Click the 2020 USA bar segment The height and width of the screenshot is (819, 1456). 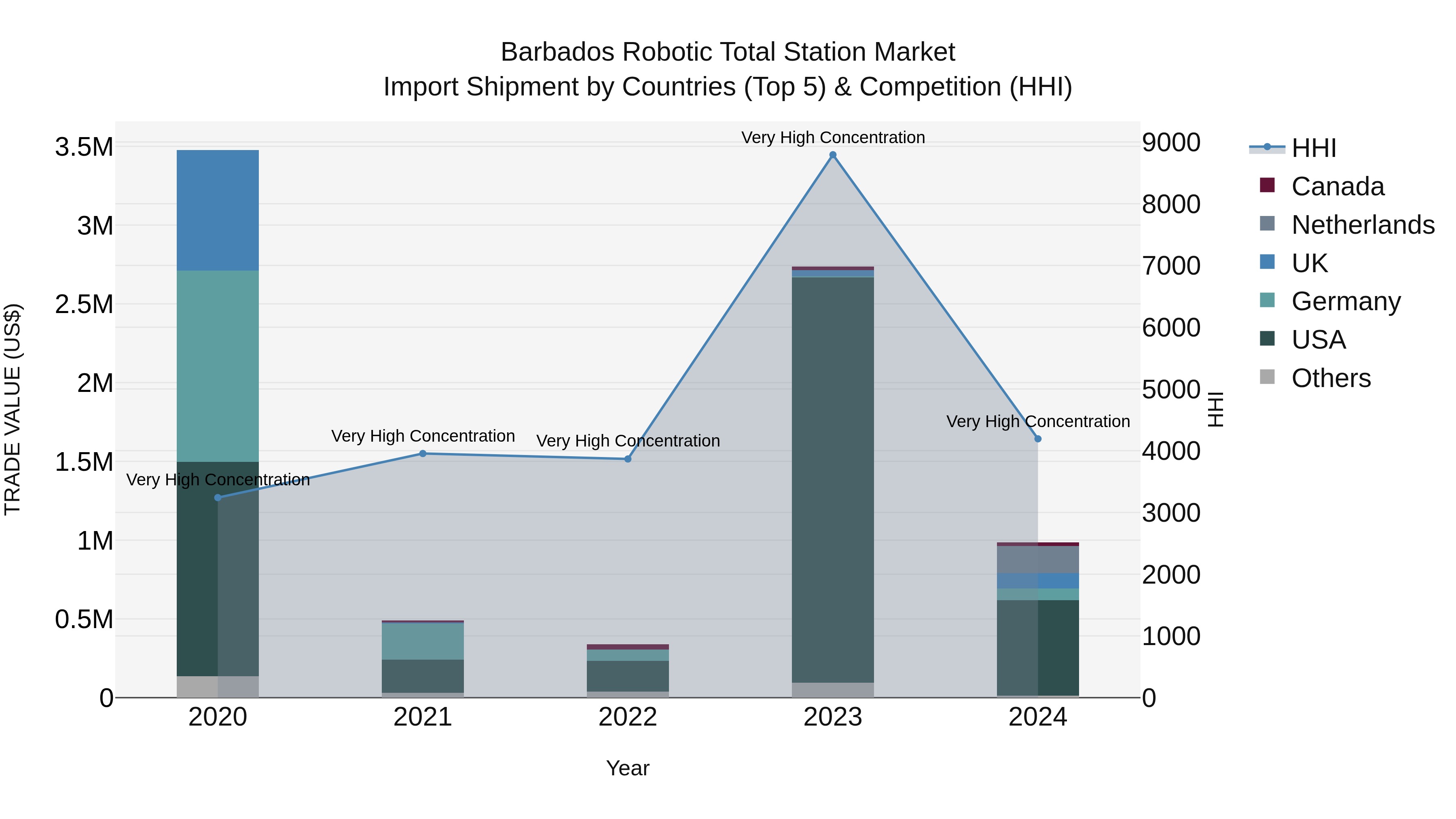click(x=218, y=569)
